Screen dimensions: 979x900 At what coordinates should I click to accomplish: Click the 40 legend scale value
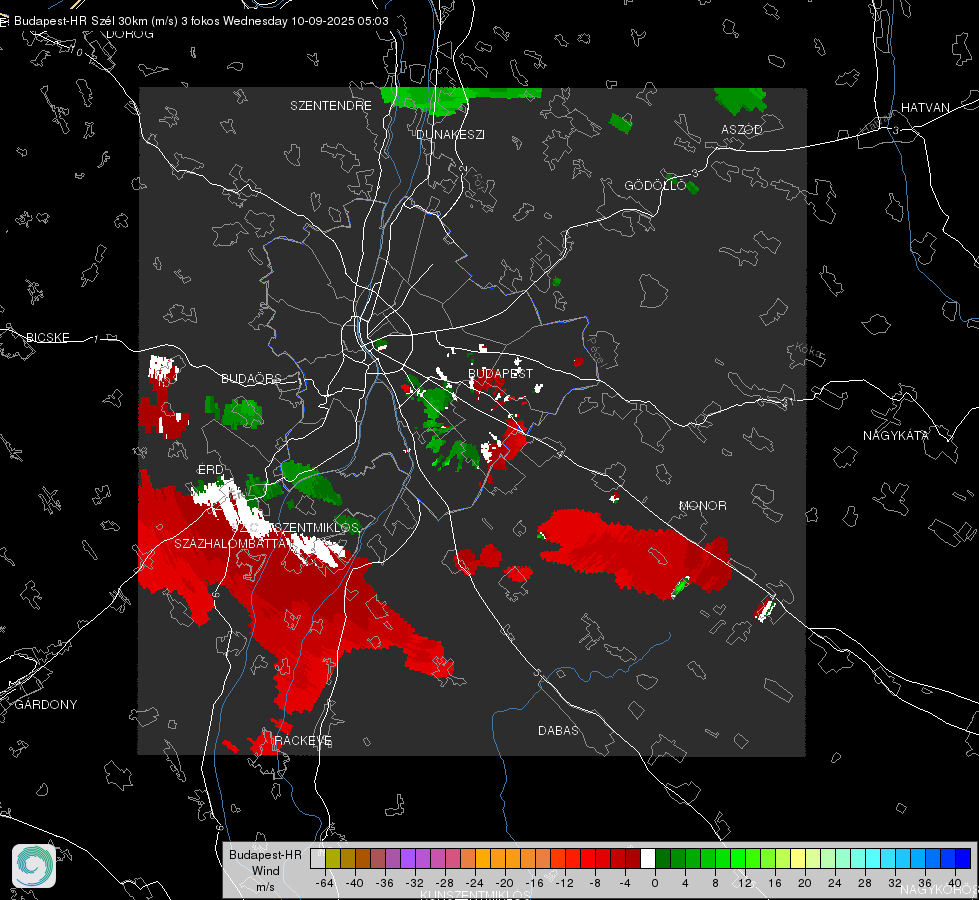(x=954, y=883)
